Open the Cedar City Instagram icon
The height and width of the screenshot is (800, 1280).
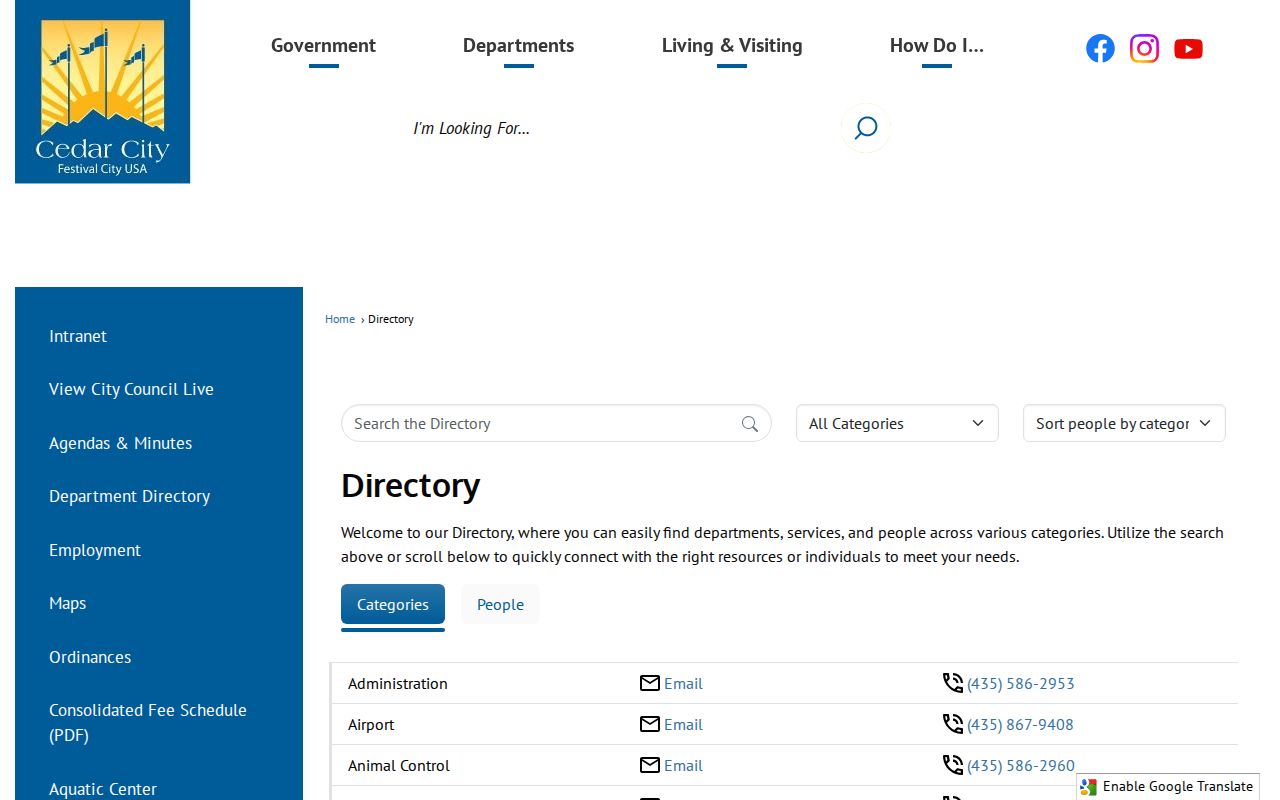1144,48
